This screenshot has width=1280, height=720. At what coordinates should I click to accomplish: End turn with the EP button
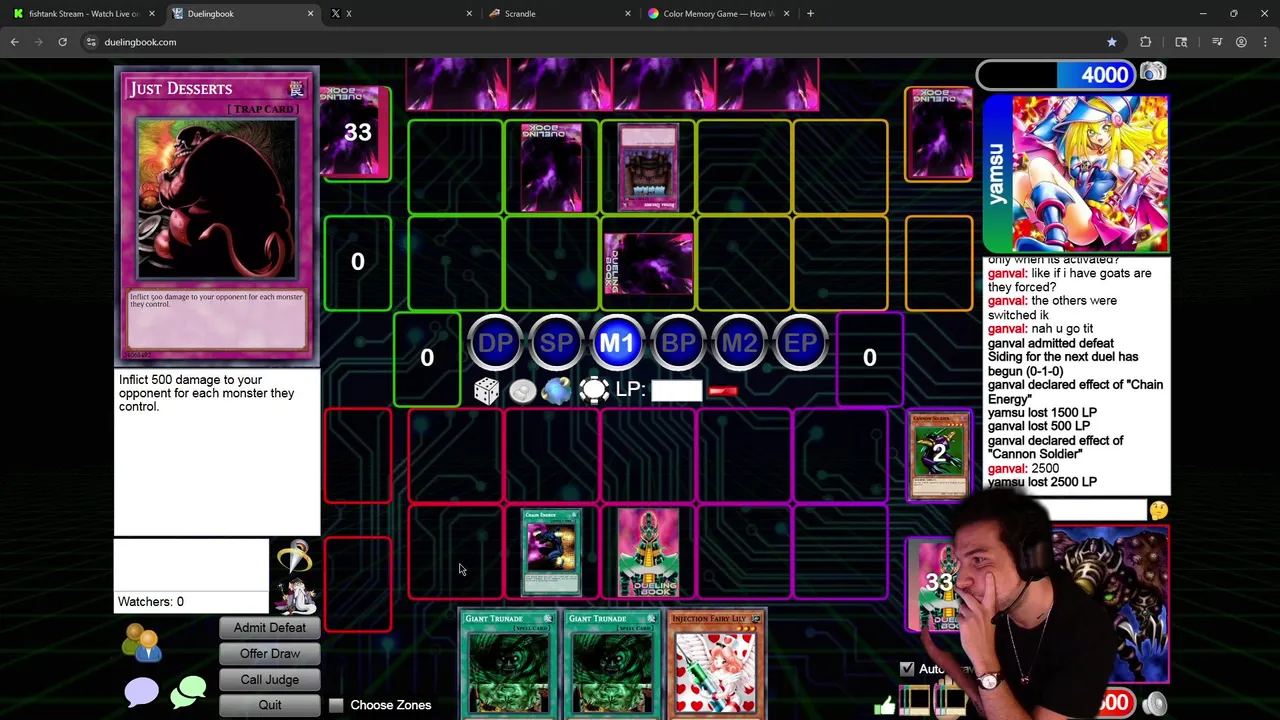click(x=800, y=344)
